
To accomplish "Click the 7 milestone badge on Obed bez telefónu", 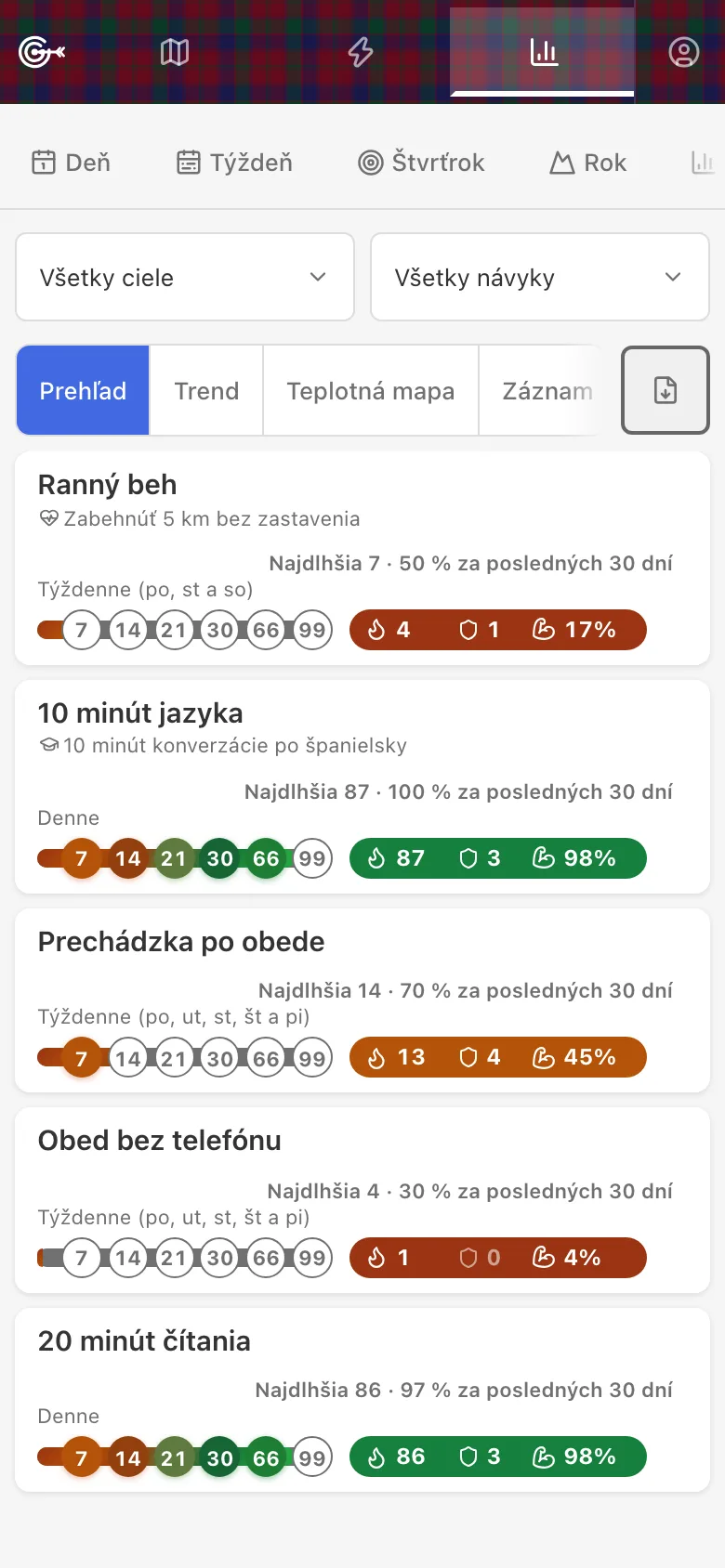I will [81, 1258].
